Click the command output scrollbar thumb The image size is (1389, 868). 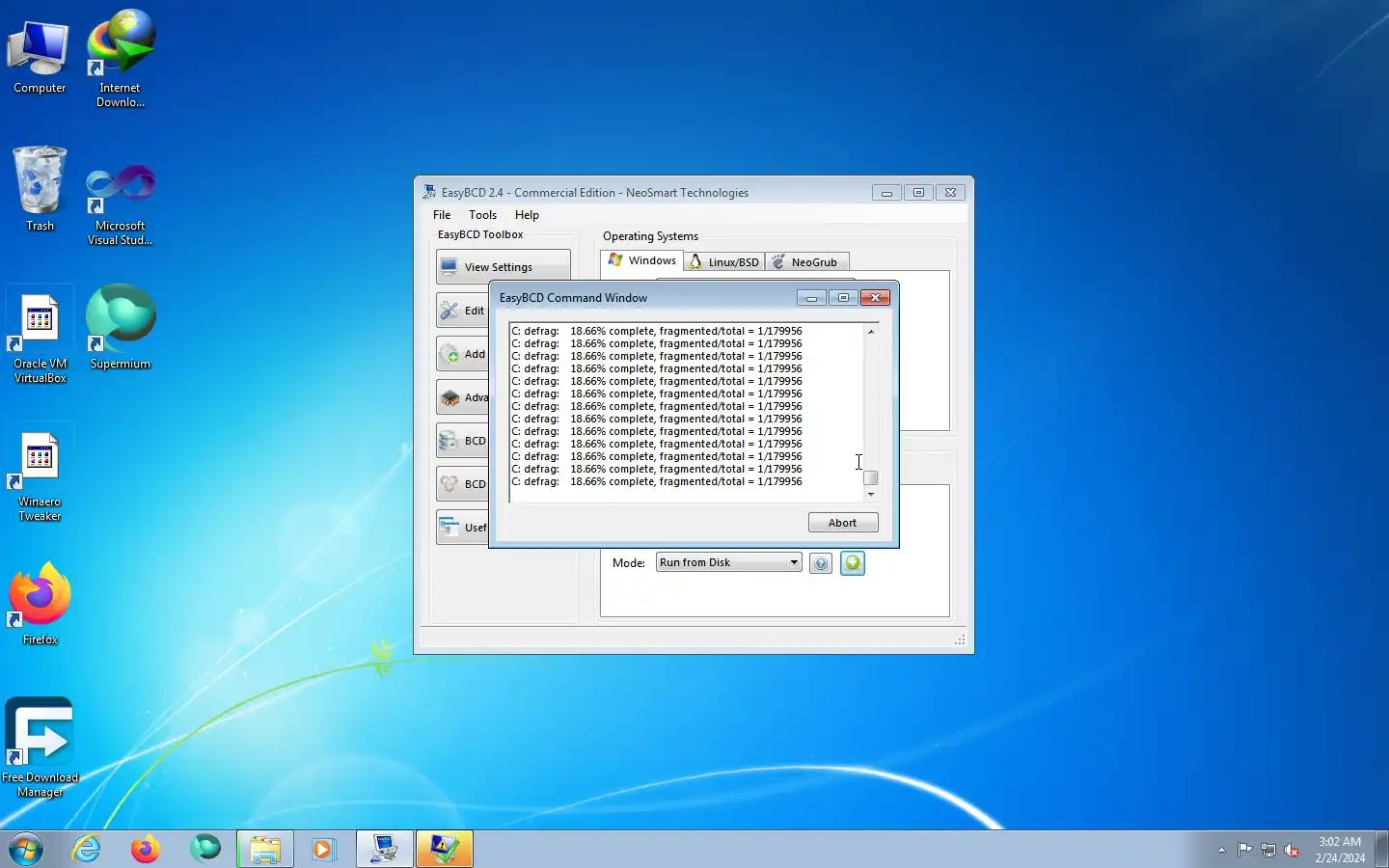[x=871, y=477]
